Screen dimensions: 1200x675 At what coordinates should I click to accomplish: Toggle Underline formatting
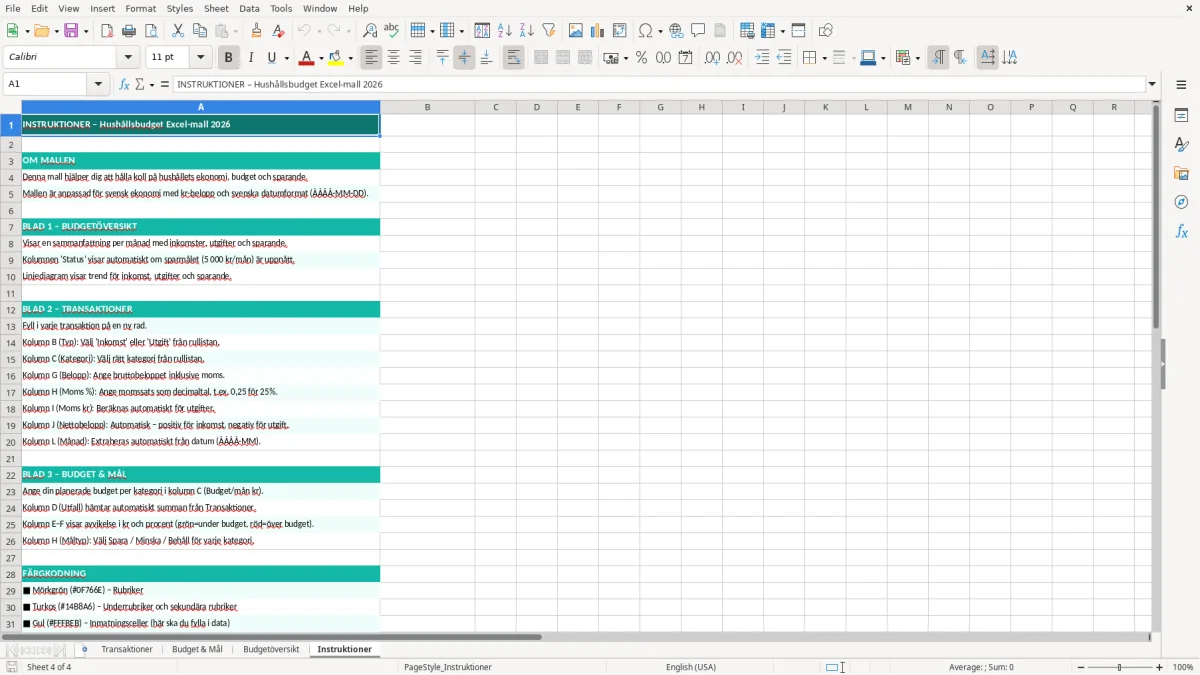click(272, 58)
